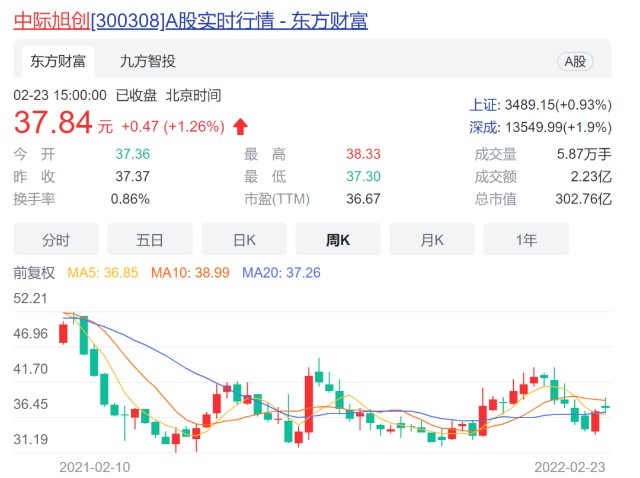The width and height of the screenshot is (640, 478).
Task: Click the A股 badge button
Action: pos(575,62)
